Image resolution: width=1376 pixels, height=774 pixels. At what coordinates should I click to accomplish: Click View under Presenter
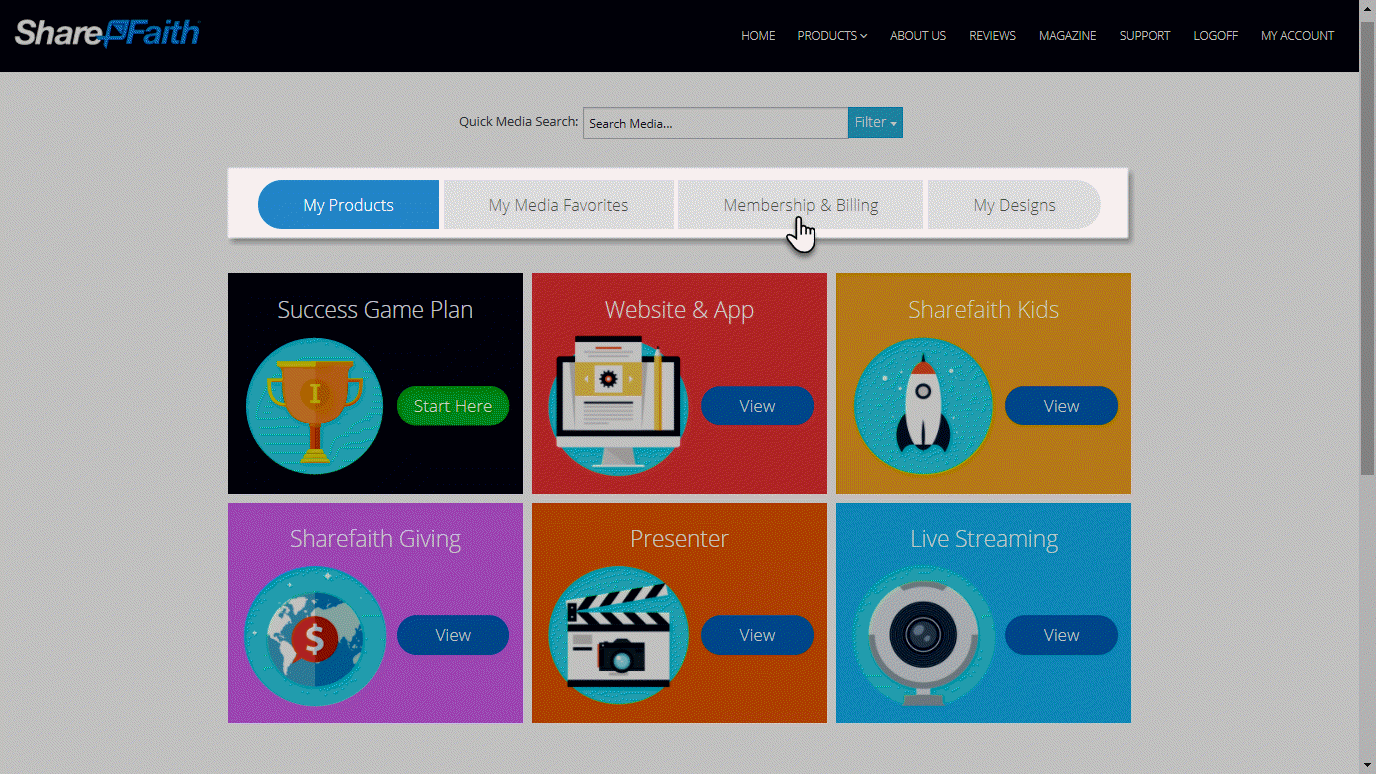[x=757, y=635]
